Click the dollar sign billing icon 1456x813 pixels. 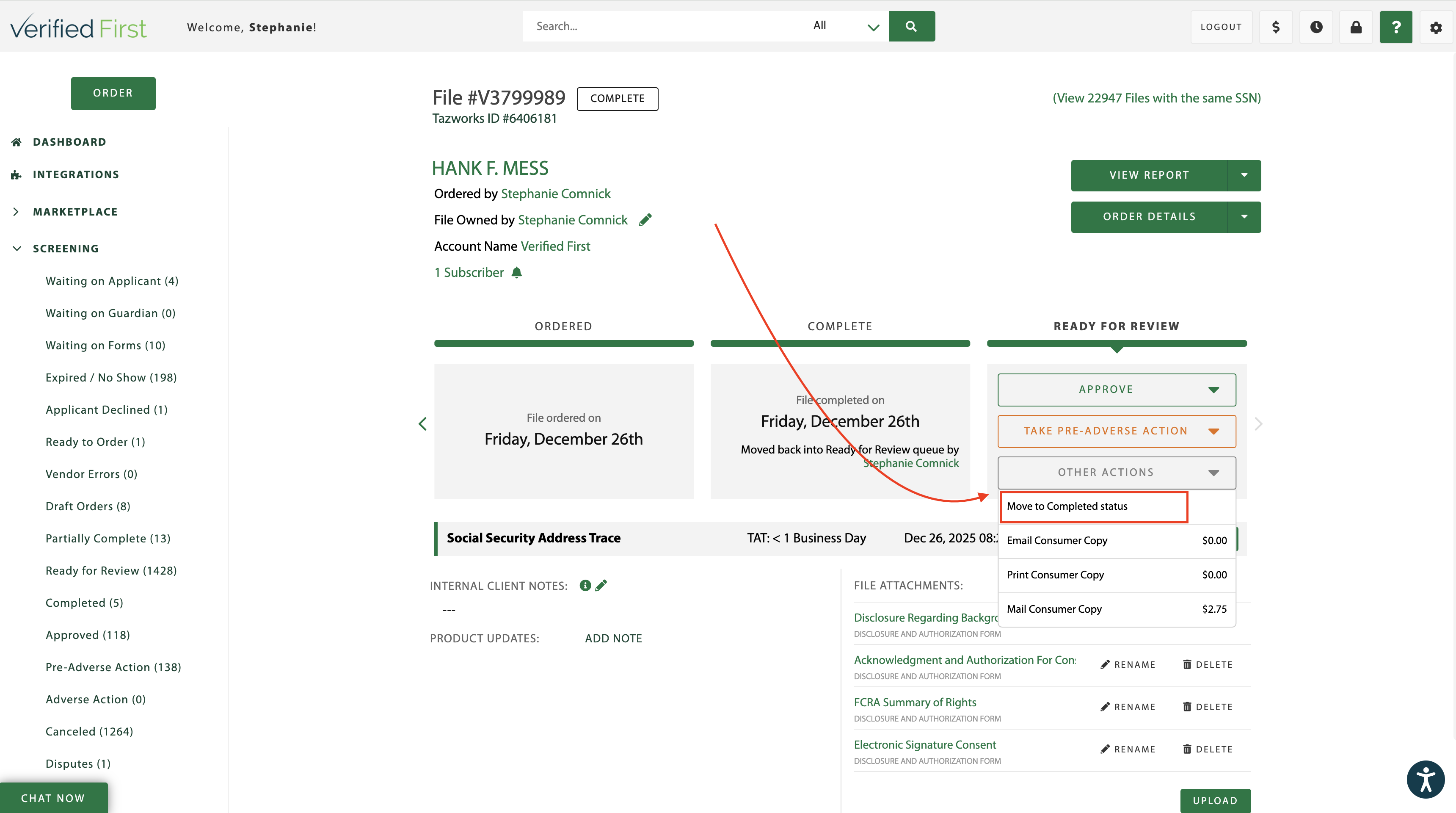1276,27
